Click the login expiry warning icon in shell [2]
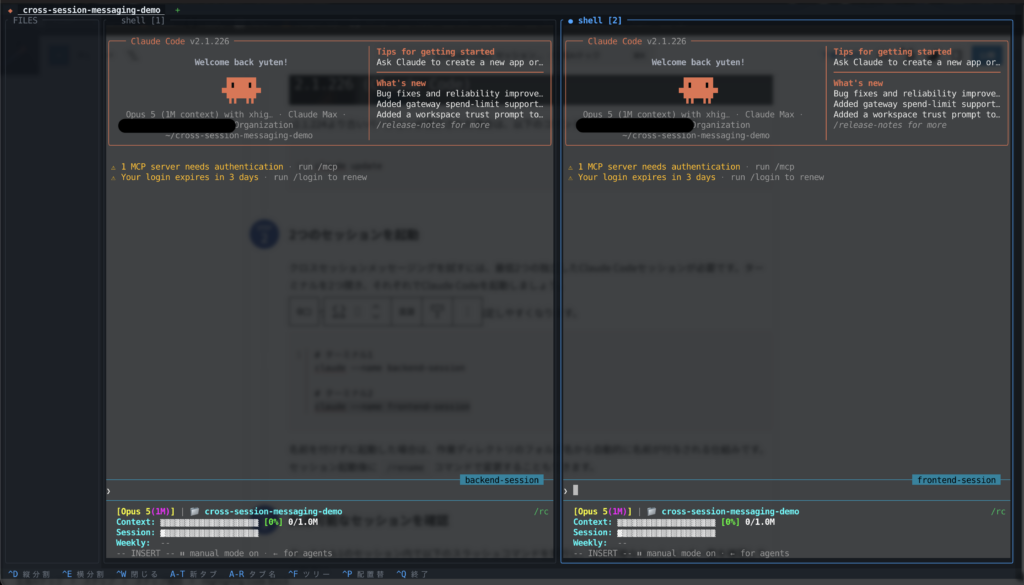The height and width of the screenshot is (585, 1024). tap(570, 178)
